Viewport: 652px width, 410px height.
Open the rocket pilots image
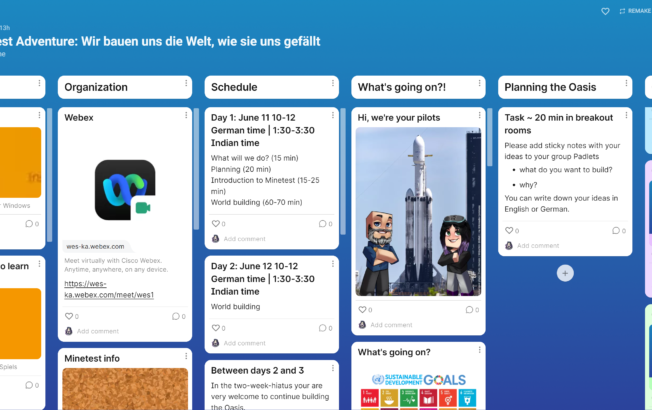pos(418,211)
